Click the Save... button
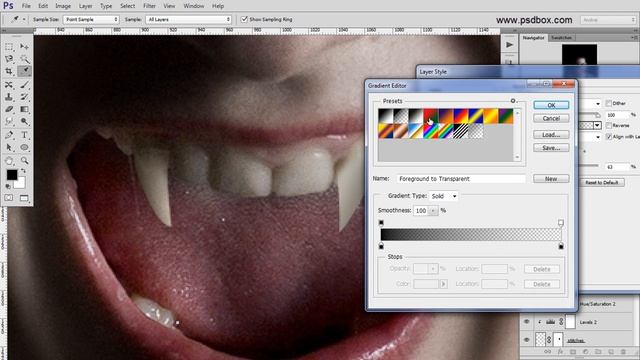Viewport: 640px width, 360px height. 551,148
